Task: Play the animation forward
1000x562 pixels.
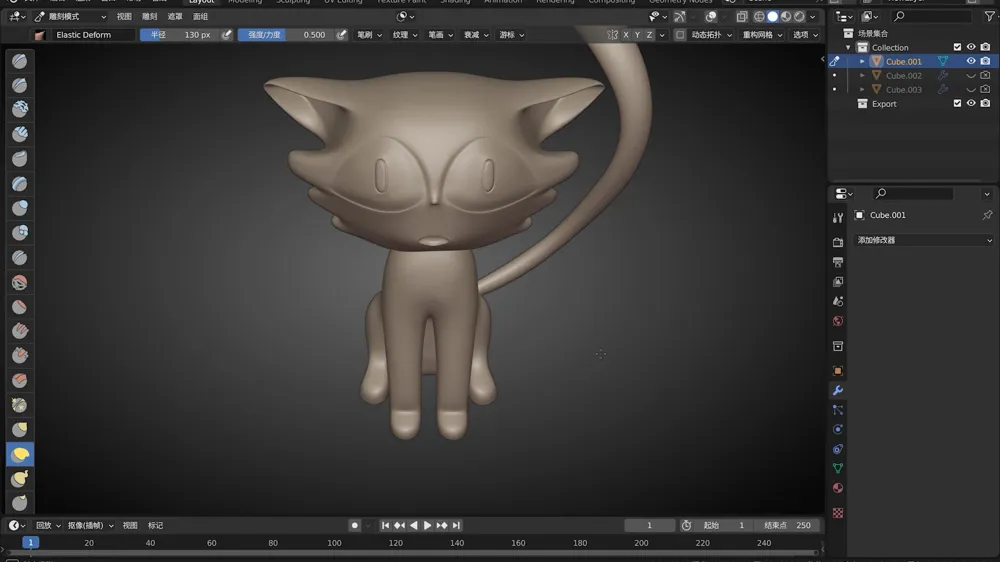Action: pyautogui.click(x=427, y=526)
